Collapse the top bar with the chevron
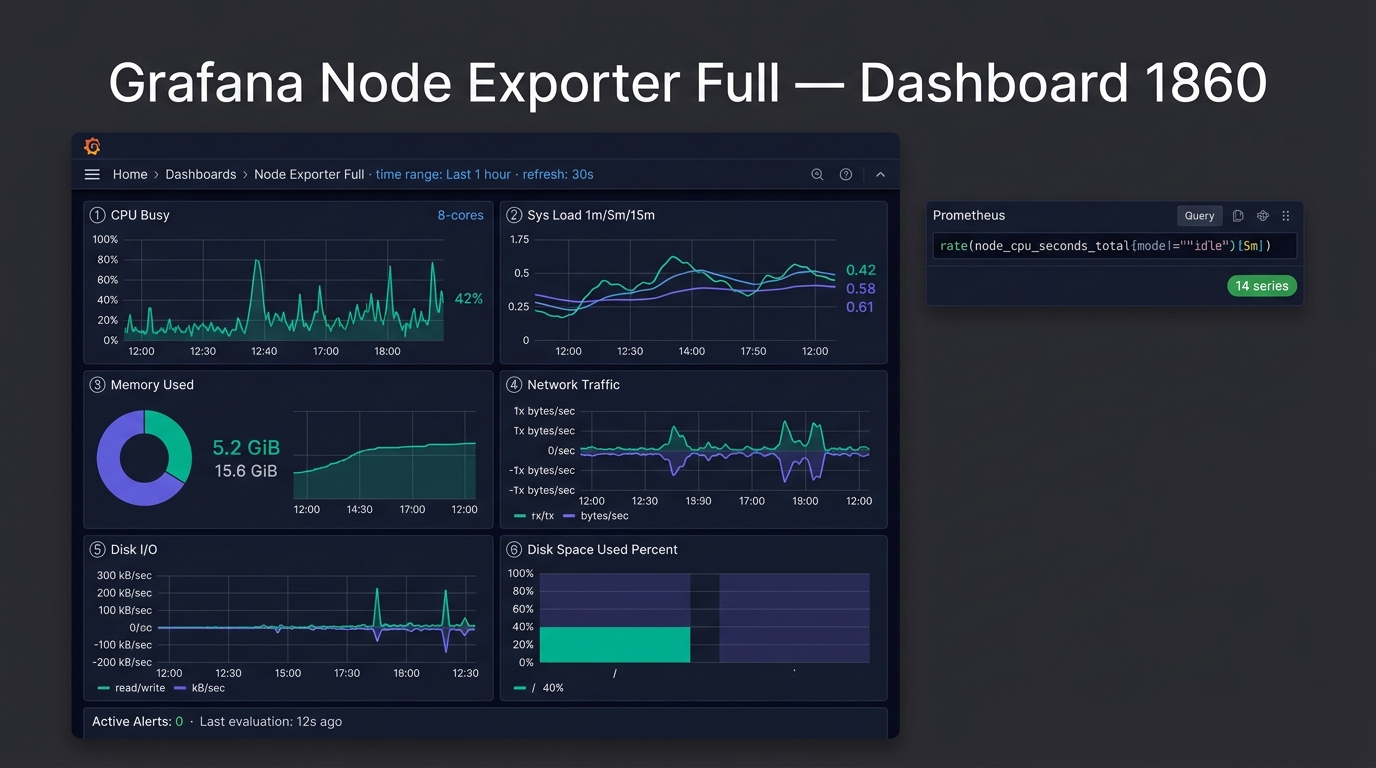Screen dimensions: 1376x768 click(880, 174)
